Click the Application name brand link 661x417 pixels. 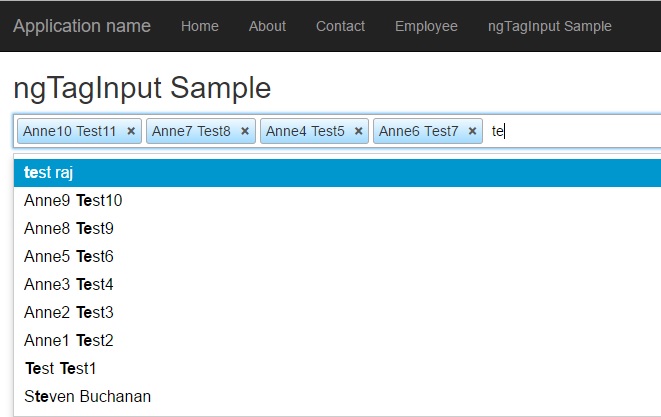[82, 26]
